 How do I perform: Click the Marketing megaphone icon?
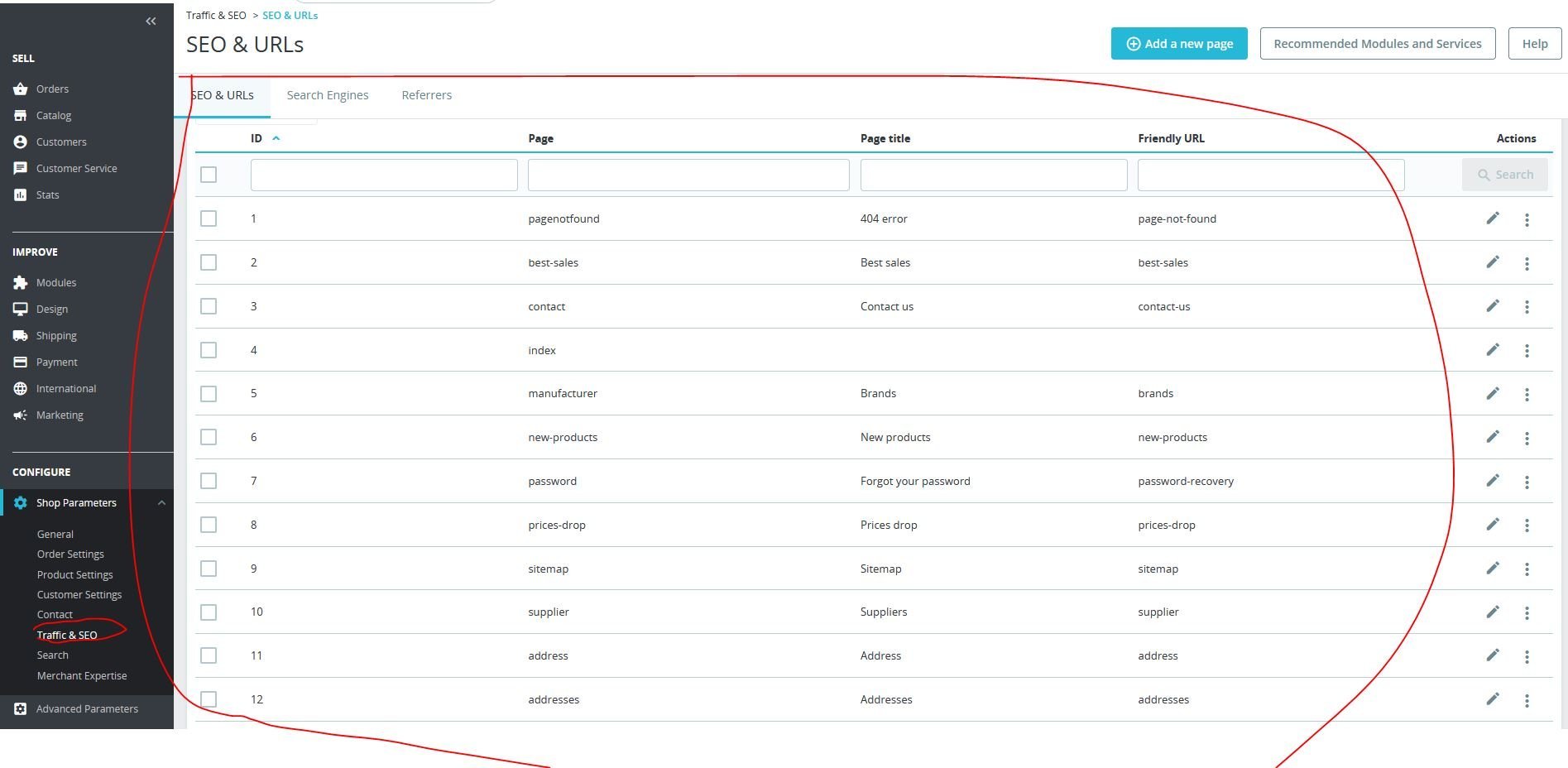coord(21,415)
